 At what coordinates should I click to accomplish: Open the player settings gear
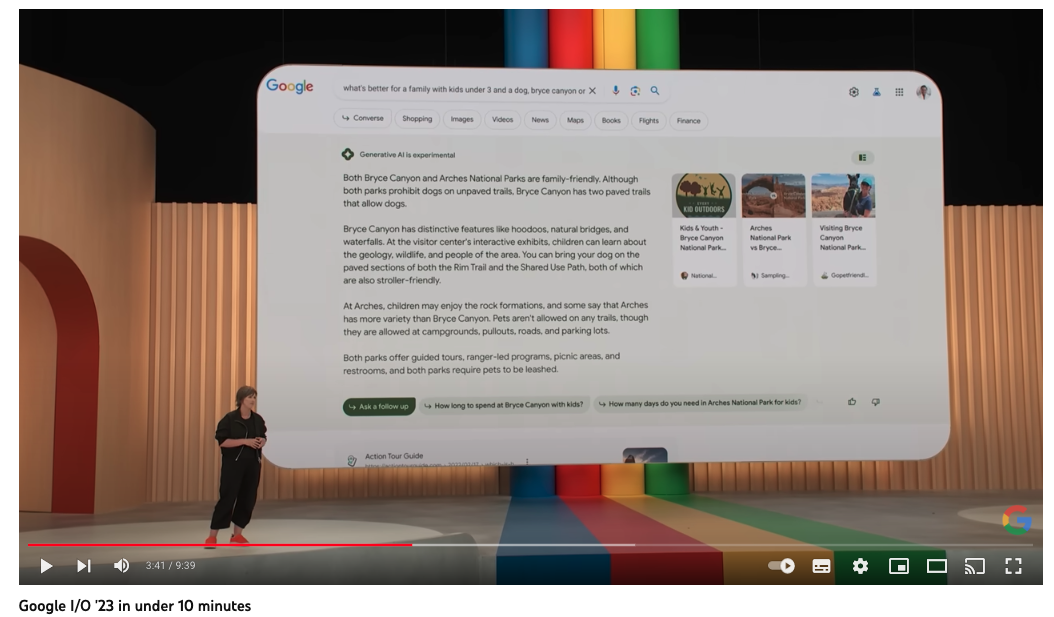click(860, 566)
